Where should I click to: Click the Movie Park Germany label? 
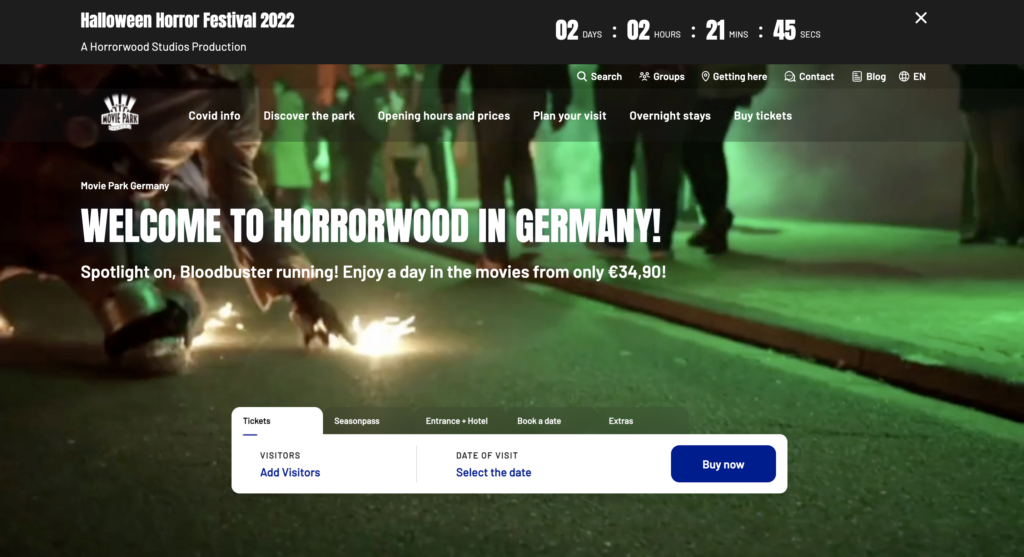pos(125,185)
